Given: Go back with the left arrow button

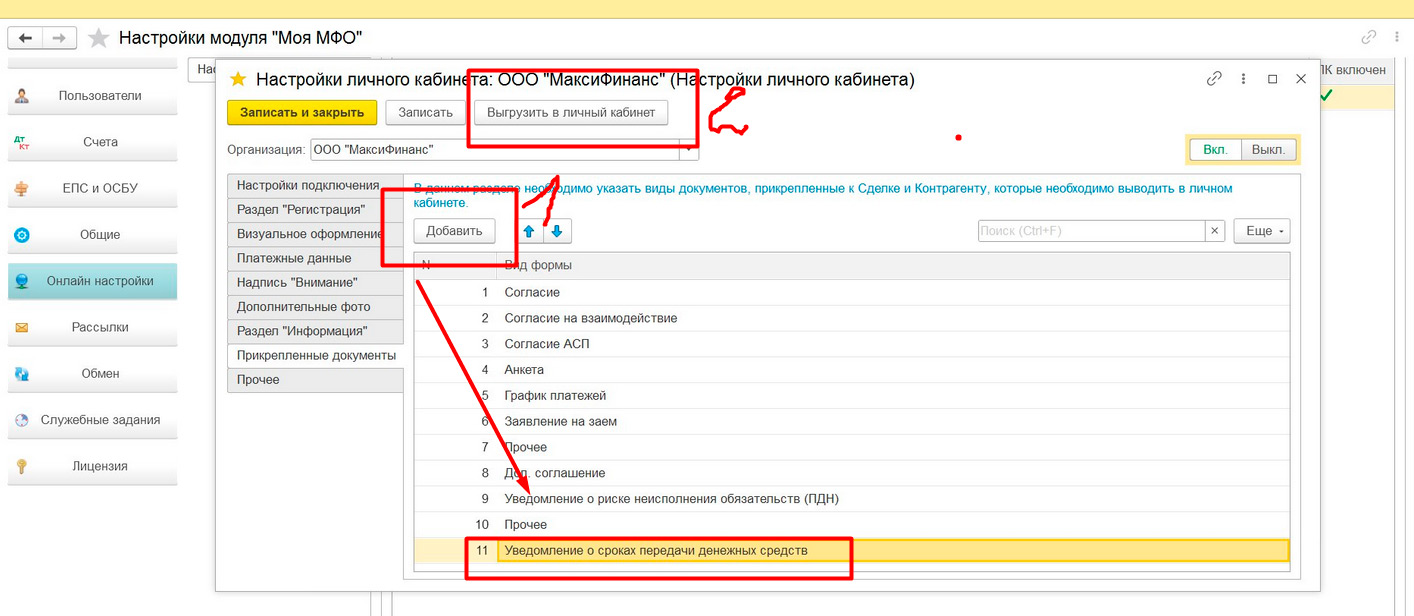Looking at the screenshot, I should 25,38.
